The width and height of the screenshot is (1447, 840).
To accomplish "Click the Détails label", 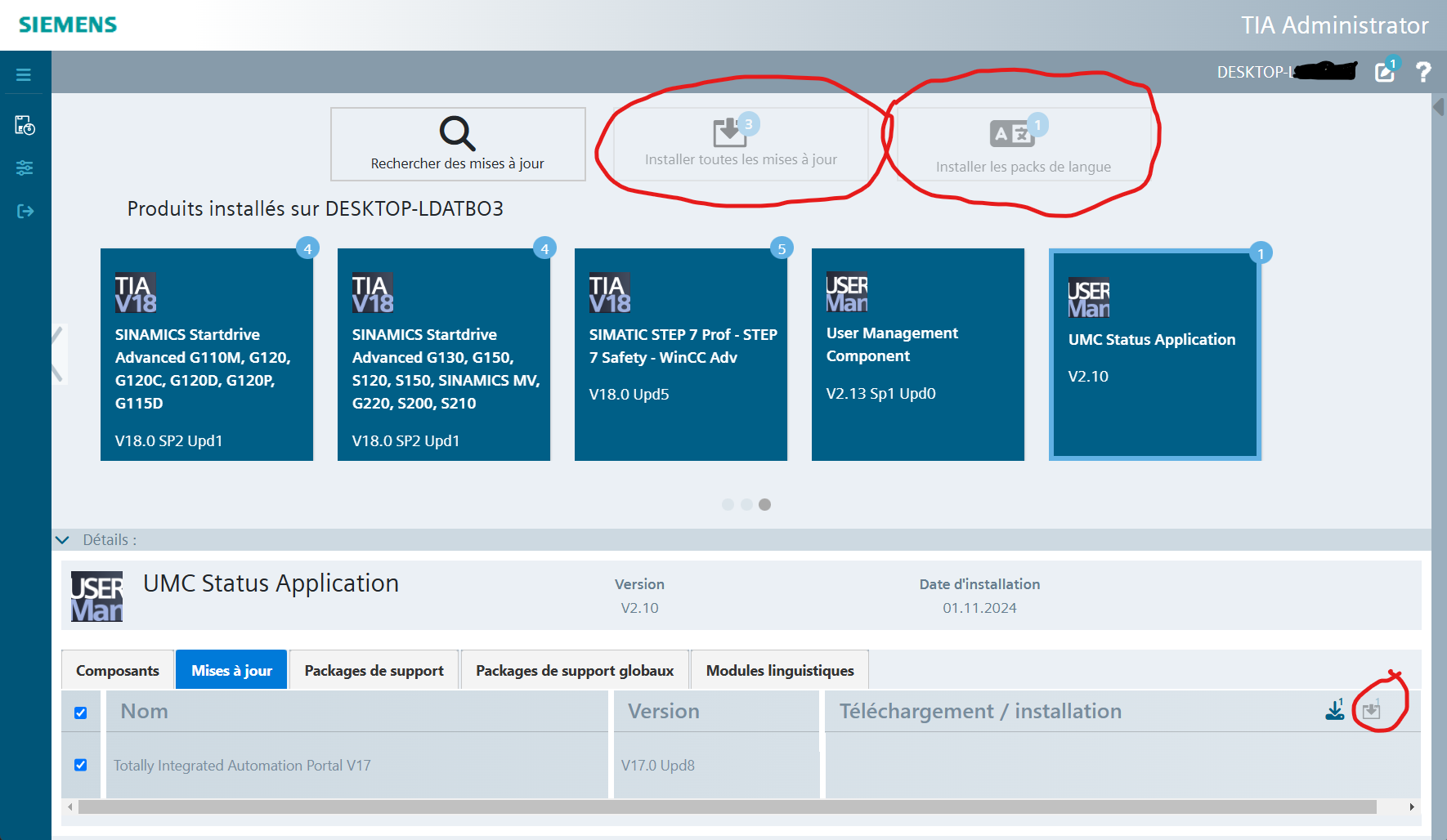I will point(110,540).
